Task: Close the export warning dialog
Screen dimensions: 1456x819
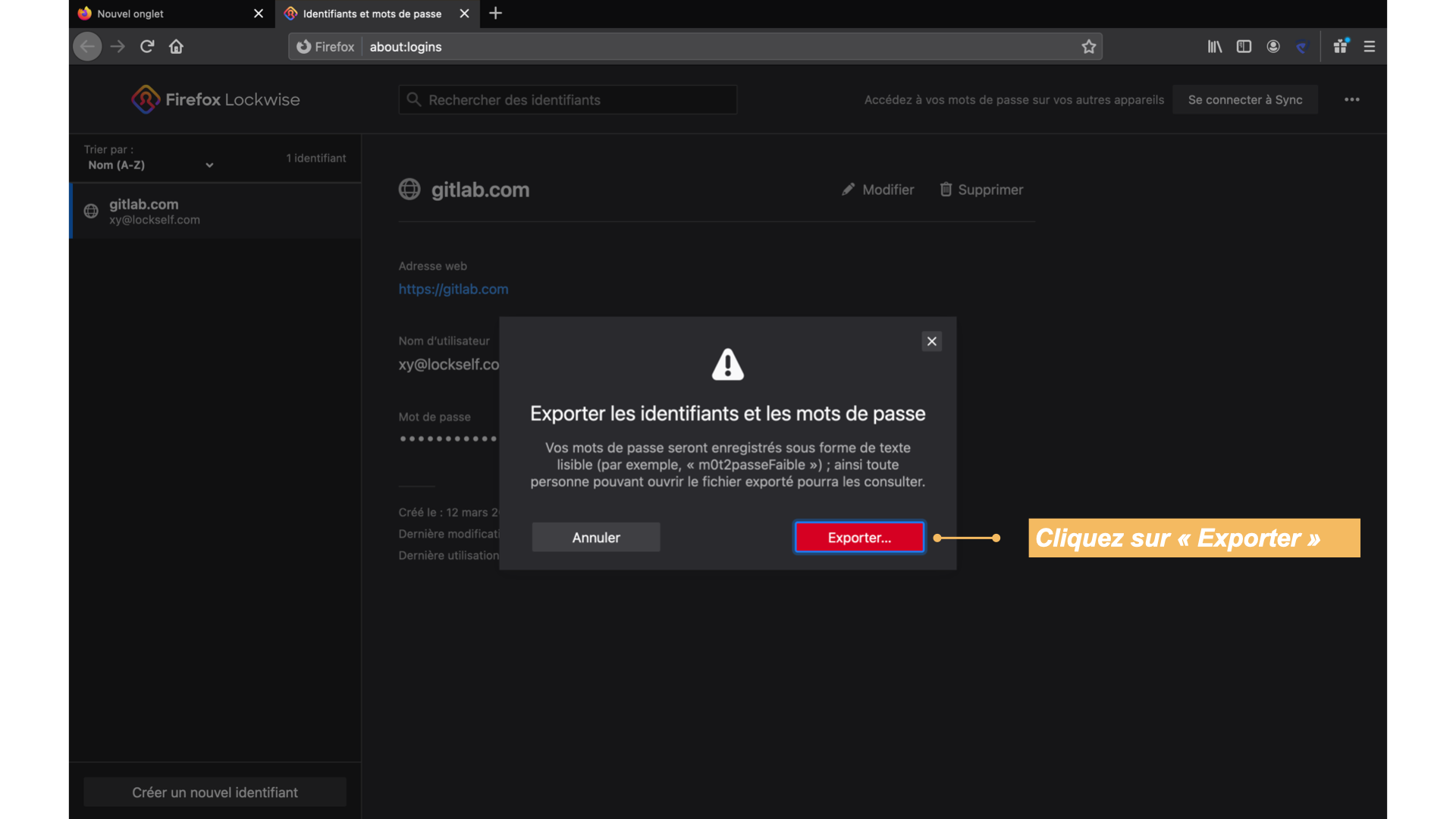Action: click(x=932, y=341)
